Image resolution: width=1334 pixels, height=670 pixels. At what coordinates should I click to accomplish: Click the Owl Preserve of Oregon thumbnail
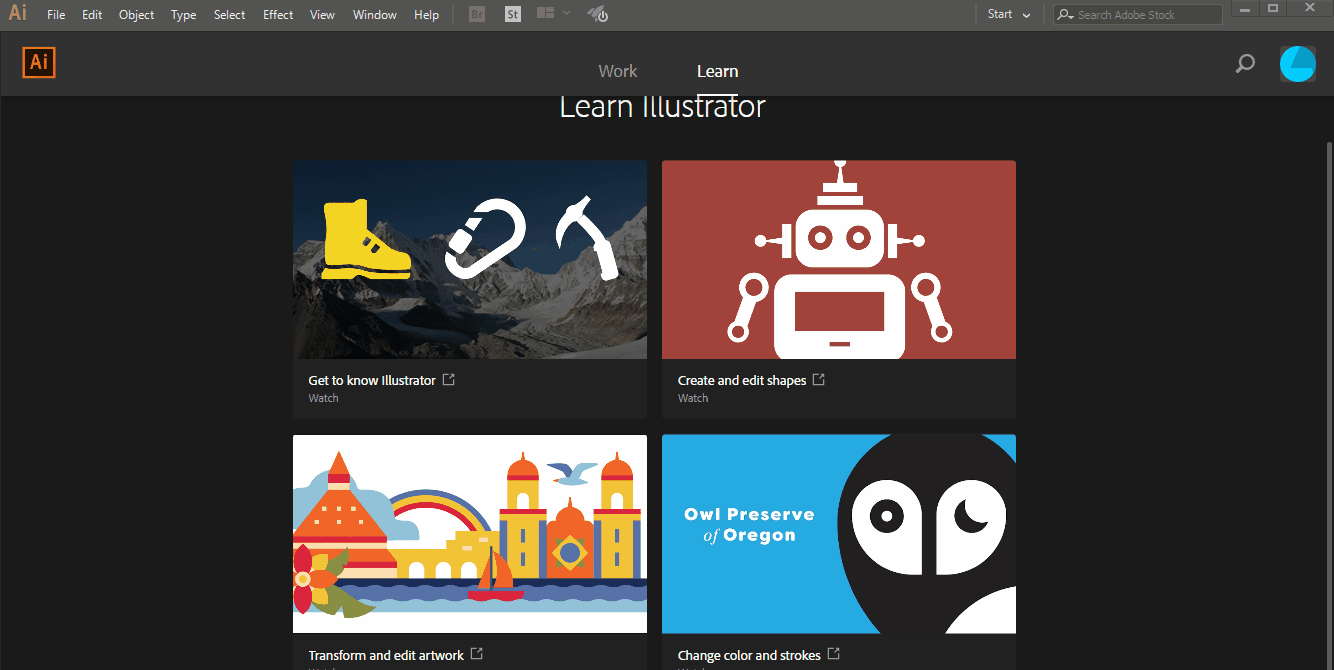839,534
